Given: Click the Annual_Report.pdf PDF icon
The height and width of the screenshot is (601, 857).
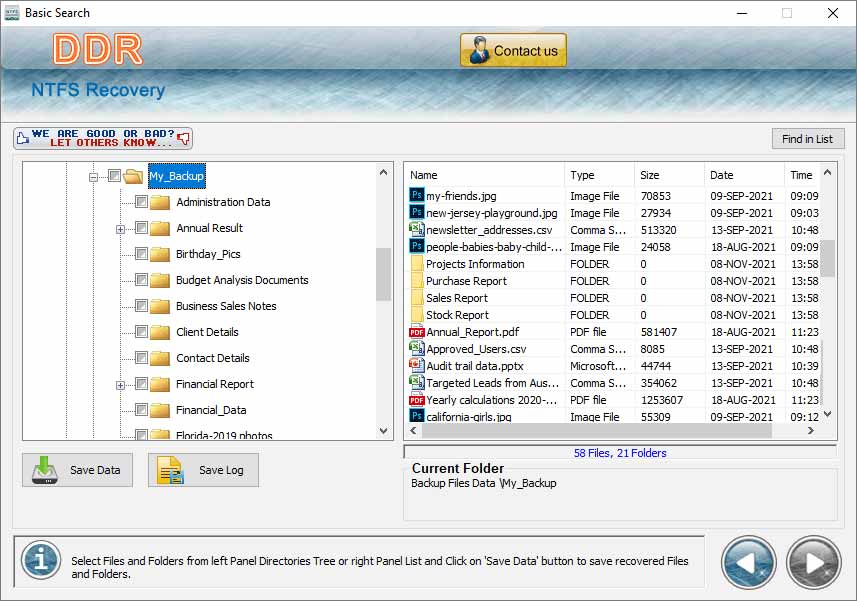Looking at the screenshot, I should tap(416, 331).
